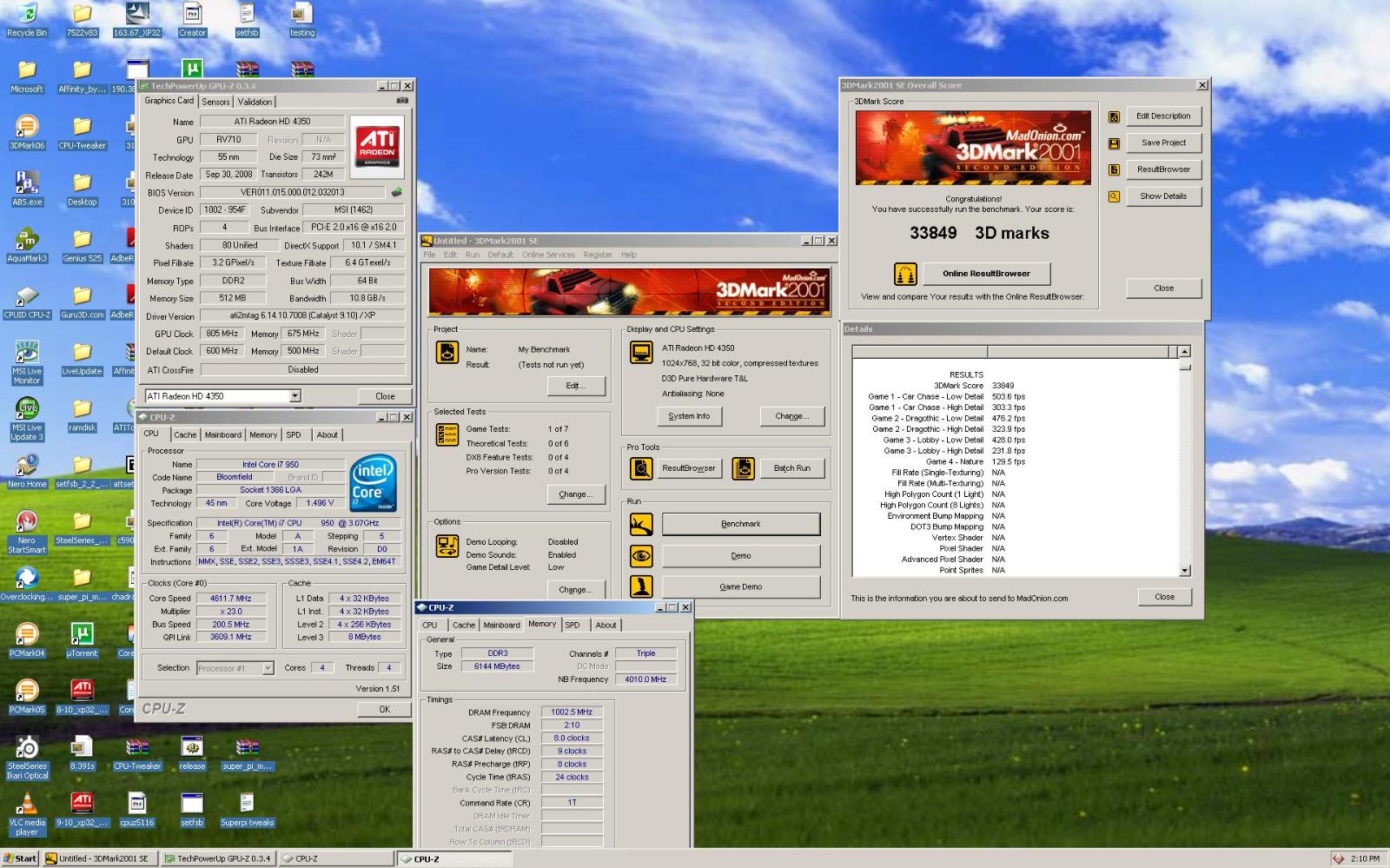Click the Game Demo button

pos(741,586)
